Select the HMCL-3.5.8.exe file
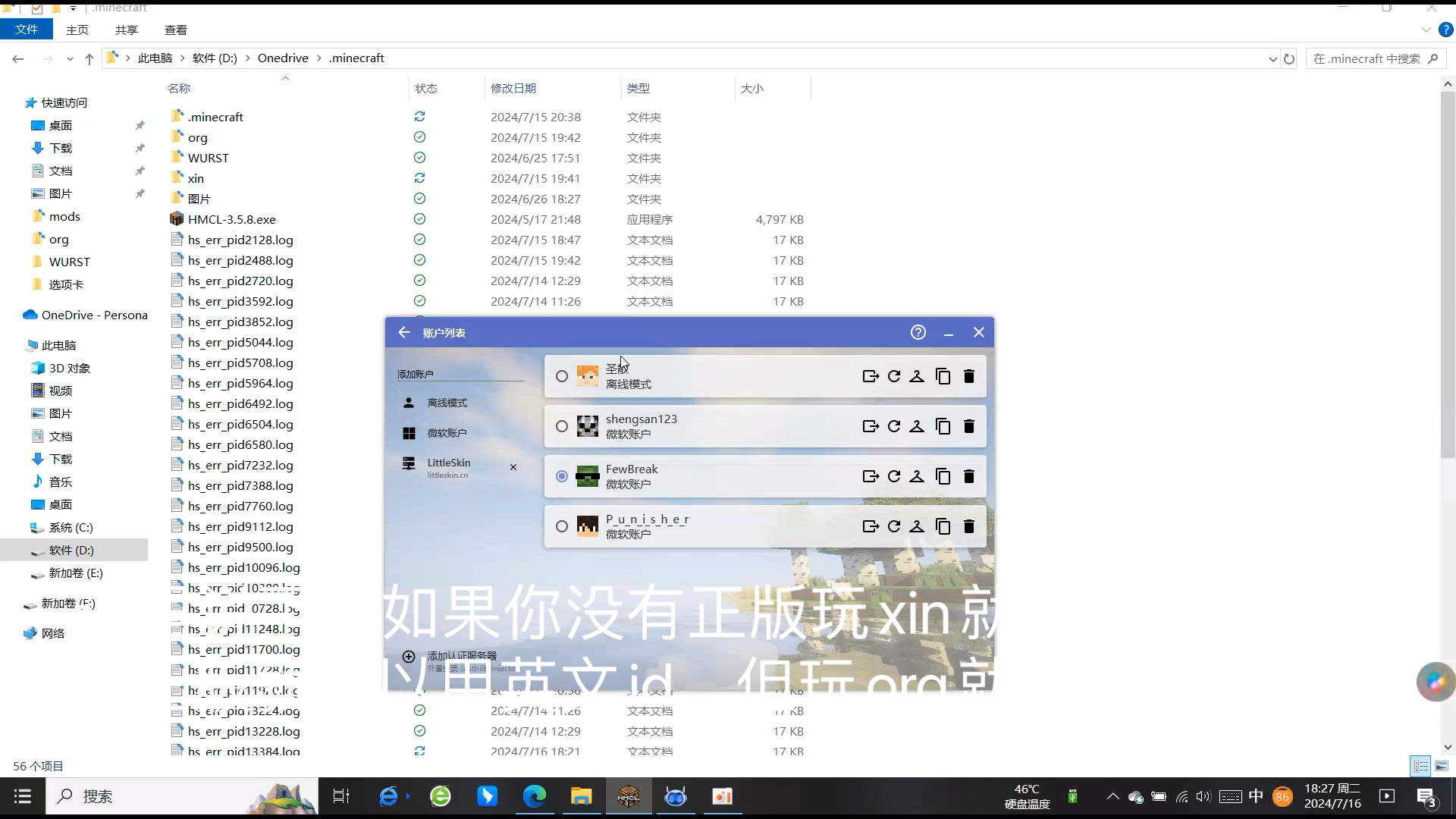Image resolution: width=1456 pixels, height=819 pixels. [x=231, y=219]
